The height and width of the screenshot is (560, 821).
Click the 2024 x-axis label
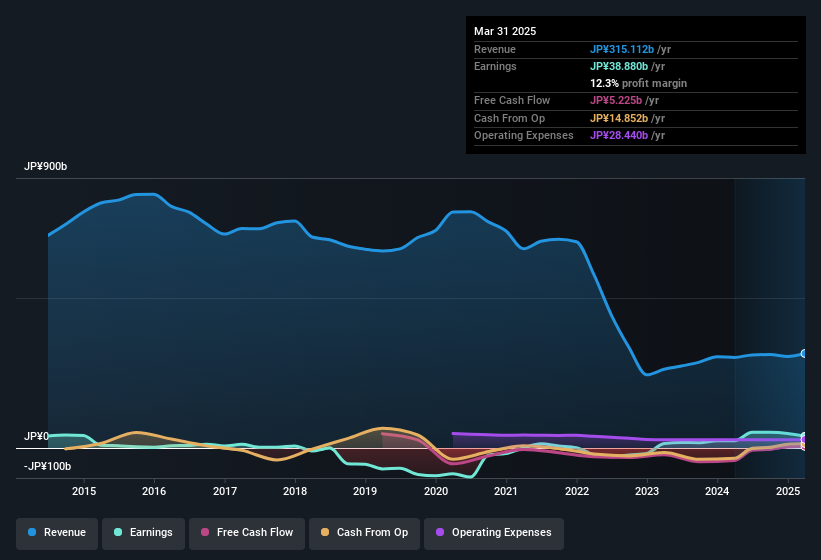pos(717,491)
